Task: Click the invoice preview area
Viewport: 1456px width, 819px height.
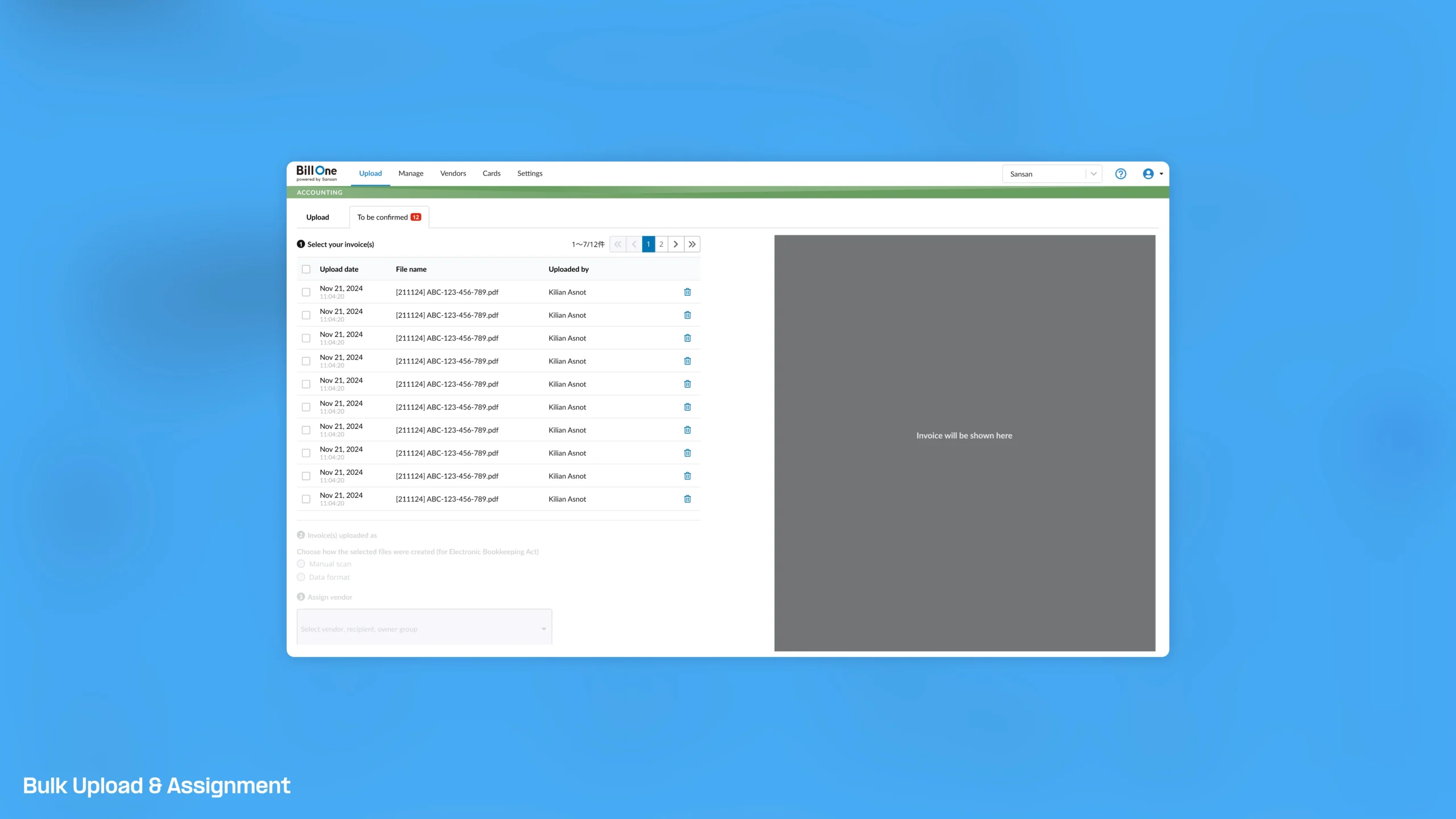Action: 965,443
